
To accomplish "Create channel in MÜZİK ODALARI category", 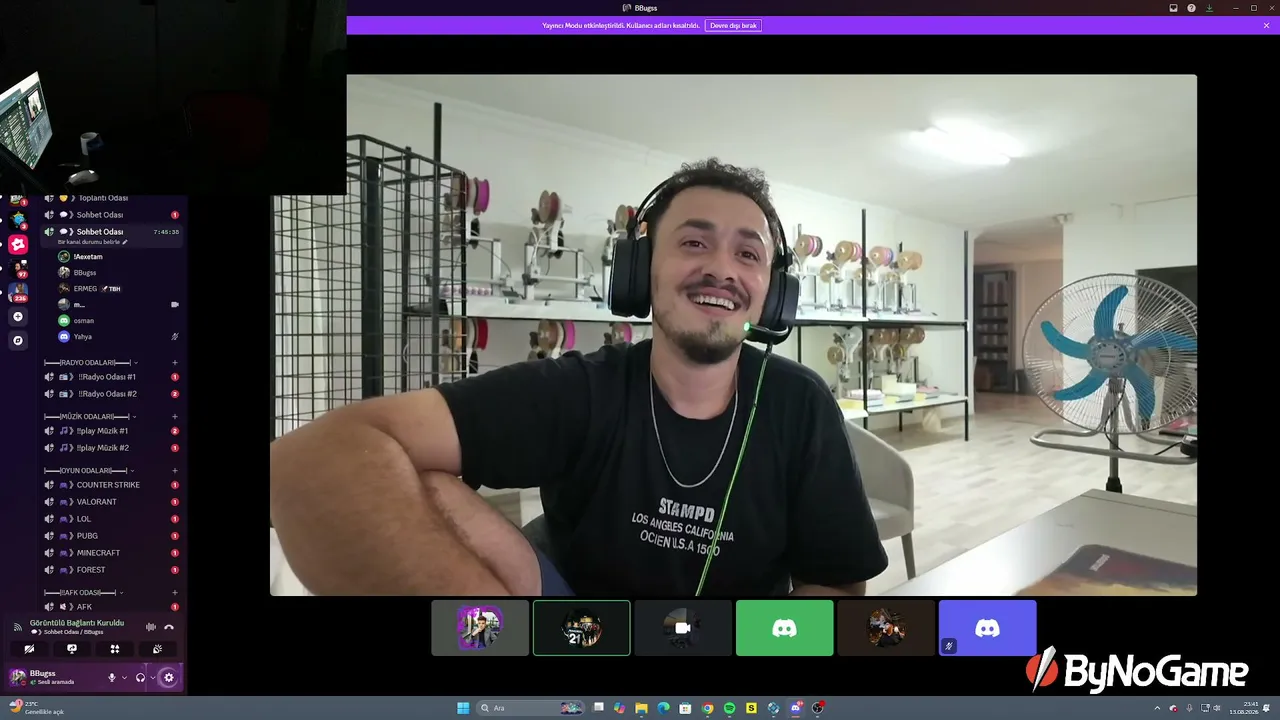I will tap(175, 416).
